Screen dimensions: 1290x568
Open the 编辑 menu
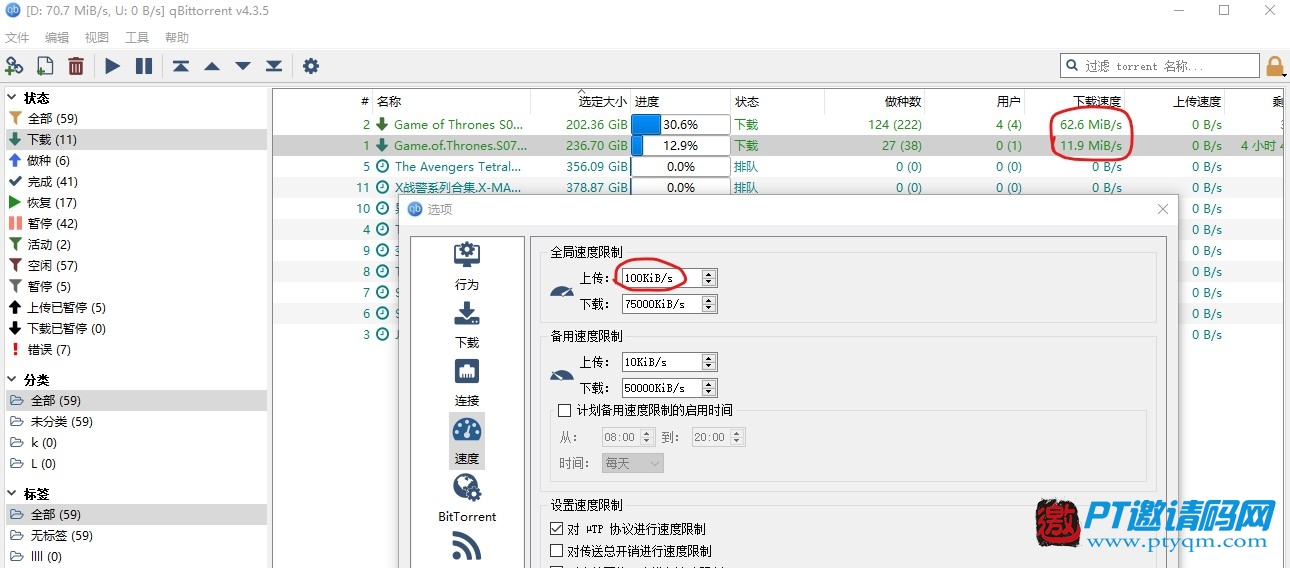(57, 38)
